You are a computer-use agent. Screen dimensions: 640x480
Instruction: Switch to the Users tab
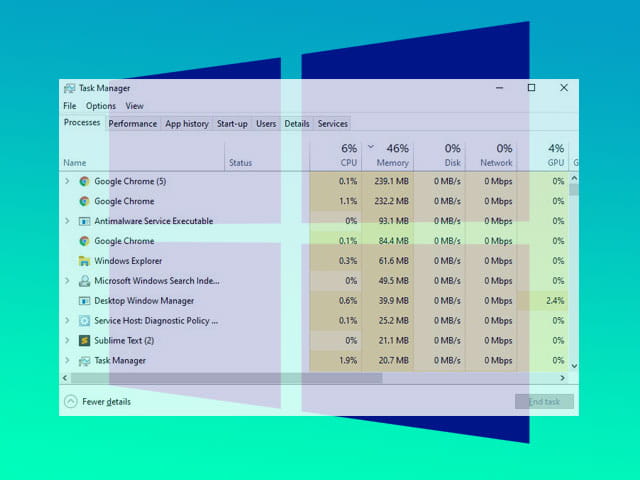point(266,124)
